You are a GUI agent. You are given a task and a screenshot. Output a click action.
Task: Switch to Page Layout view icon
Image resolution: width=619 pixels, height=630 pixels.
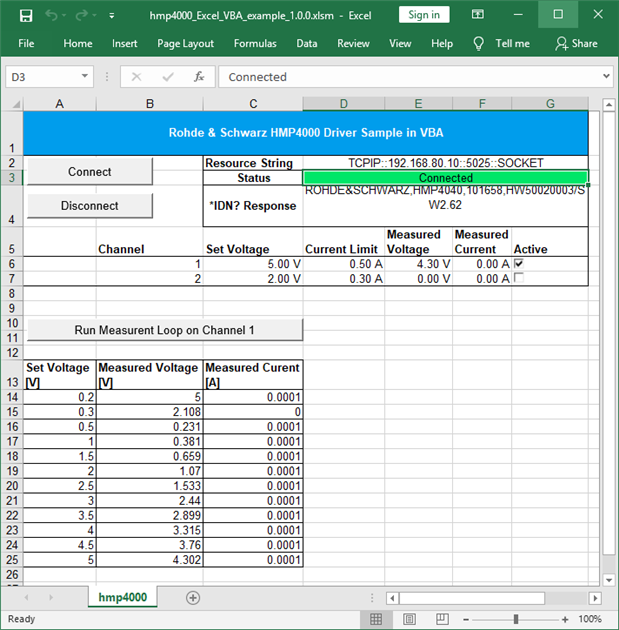408,619
